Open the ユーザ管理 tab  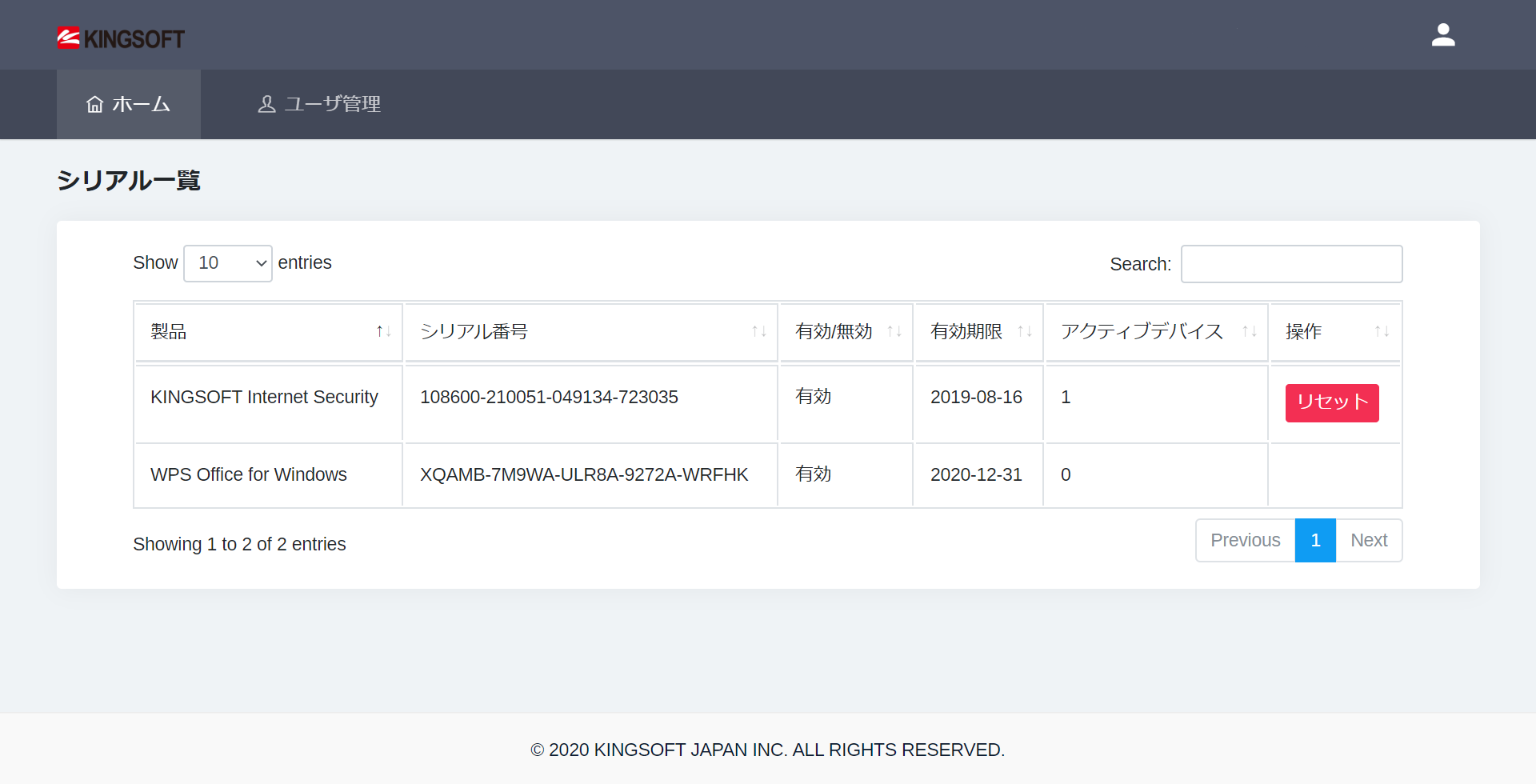coord(319,104)
